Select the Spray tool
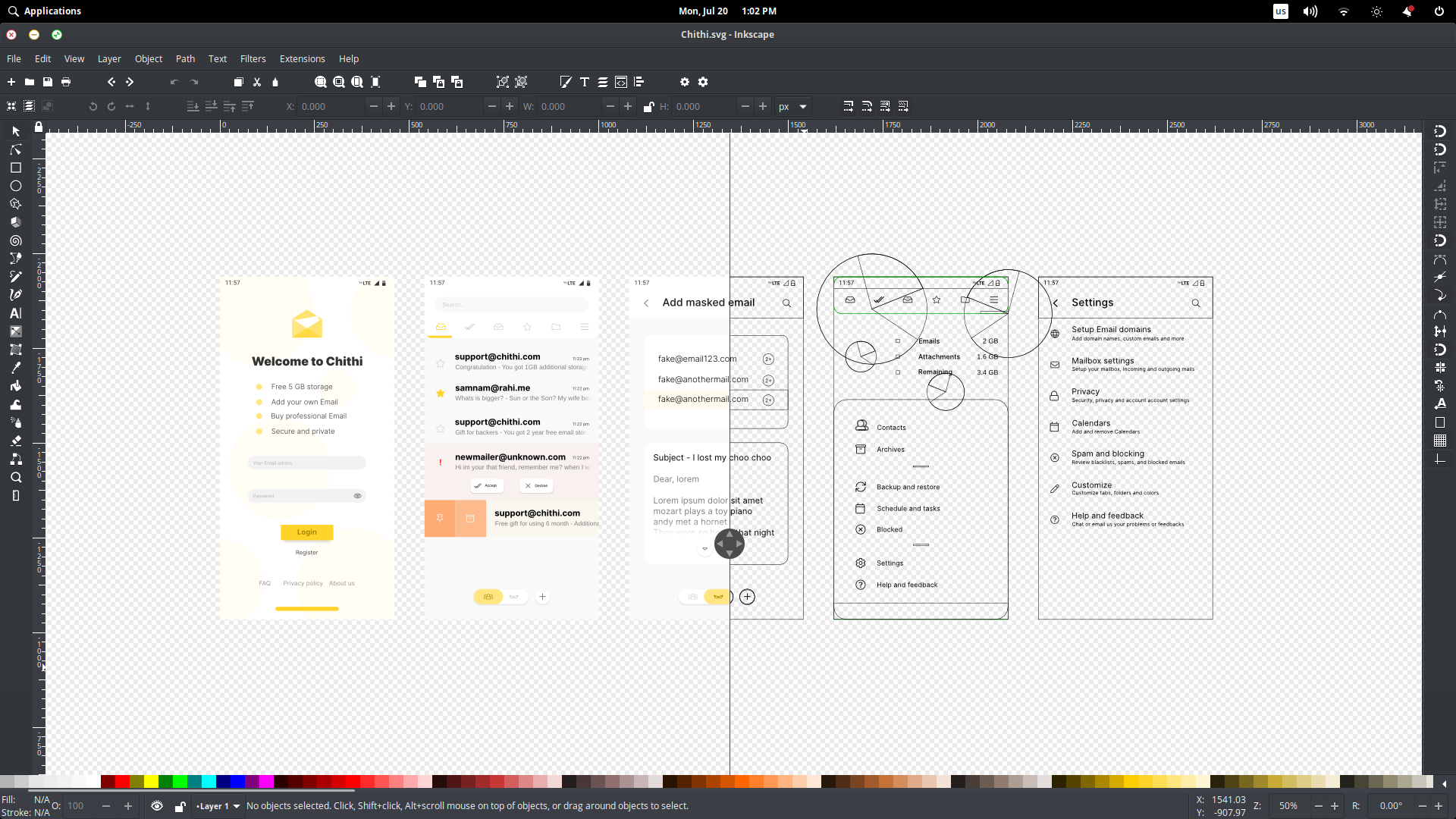The image size is (1456, 819). pos(15,422)
